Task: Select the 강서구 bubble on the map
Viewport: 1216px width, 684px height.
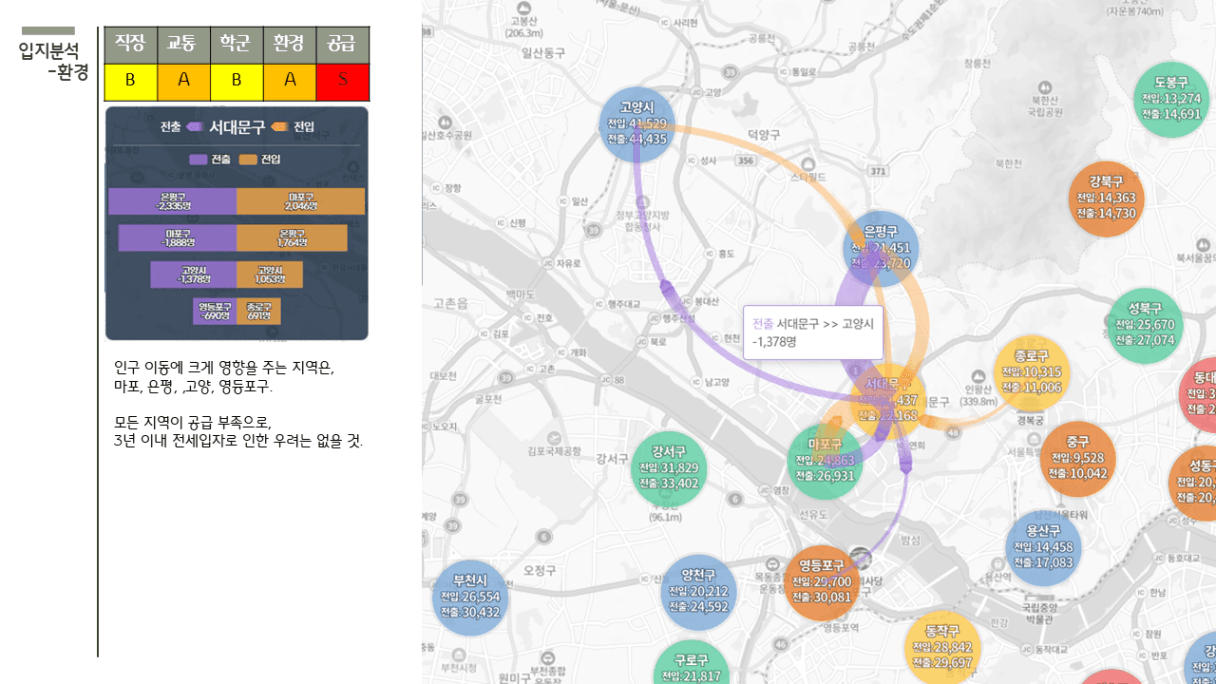Action: (669, 468)
